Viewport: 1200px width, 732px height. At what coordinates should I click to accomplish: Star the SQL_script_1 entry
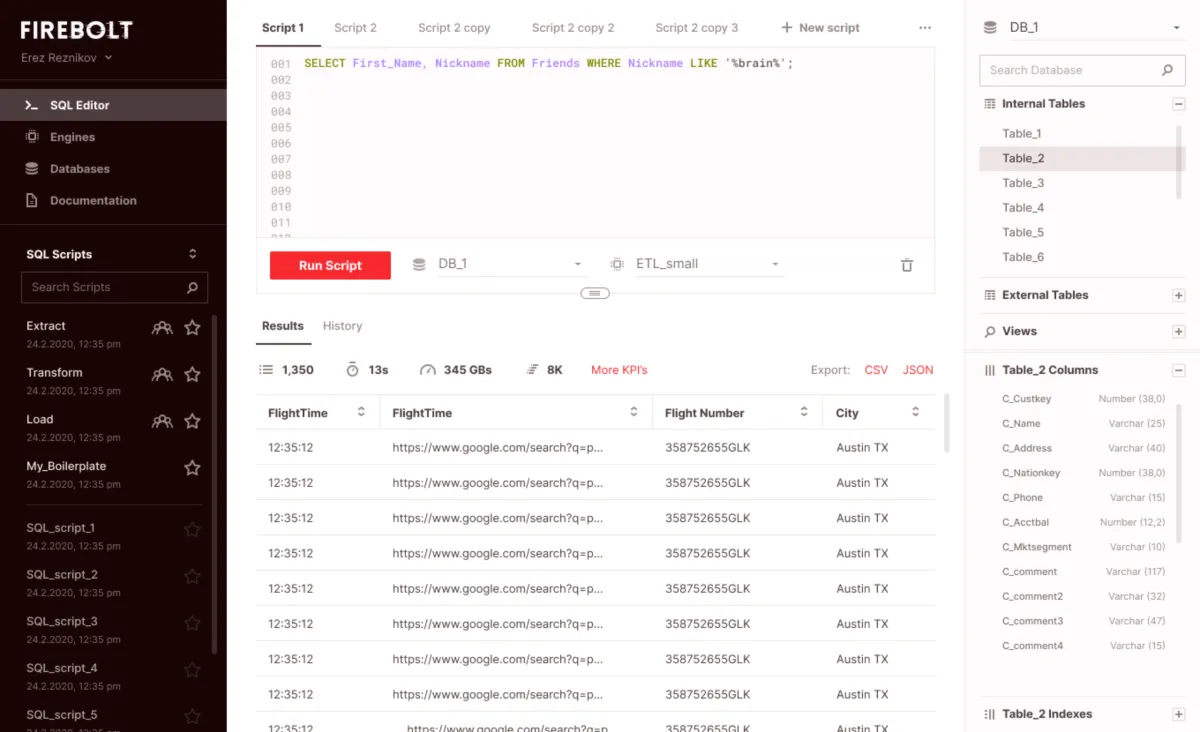click(x=191, y=528)
